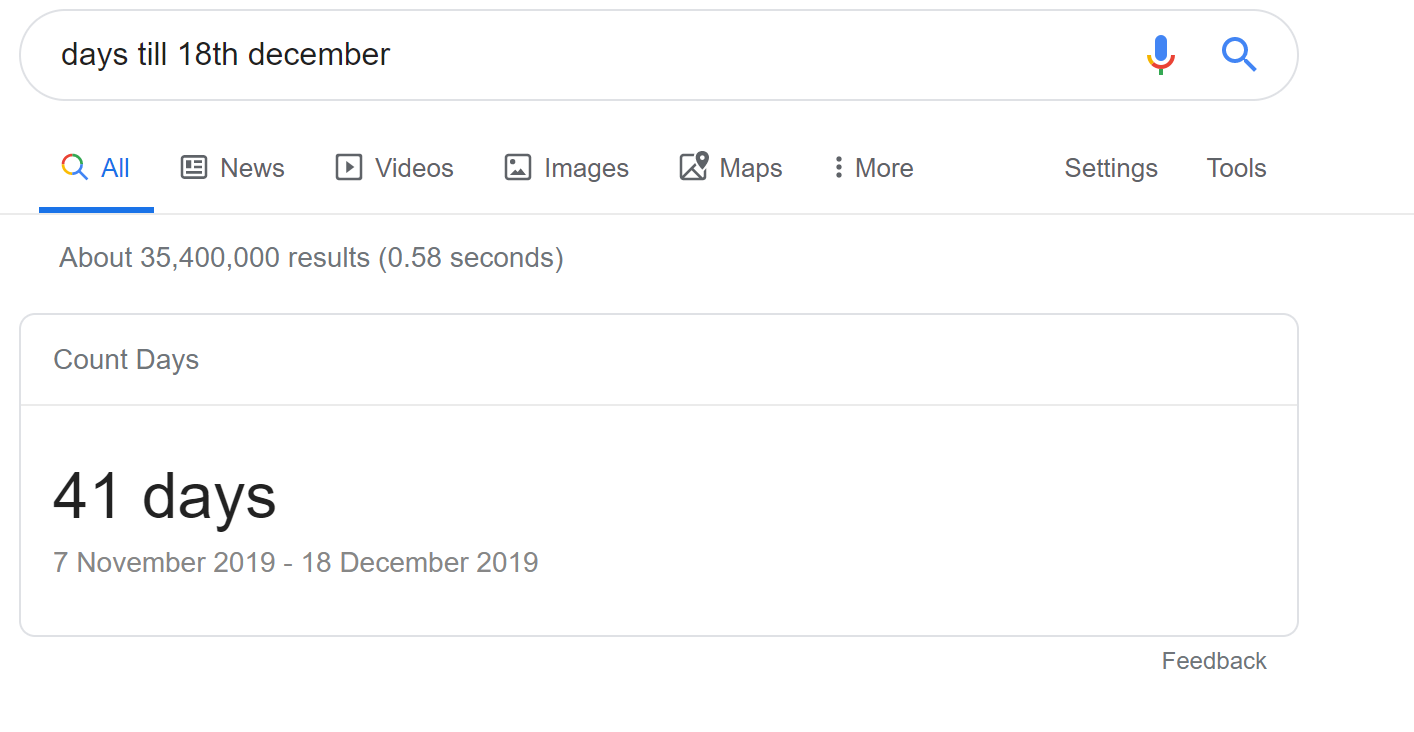
Task: Click the Feedback link
Action: pos(1214,661)
